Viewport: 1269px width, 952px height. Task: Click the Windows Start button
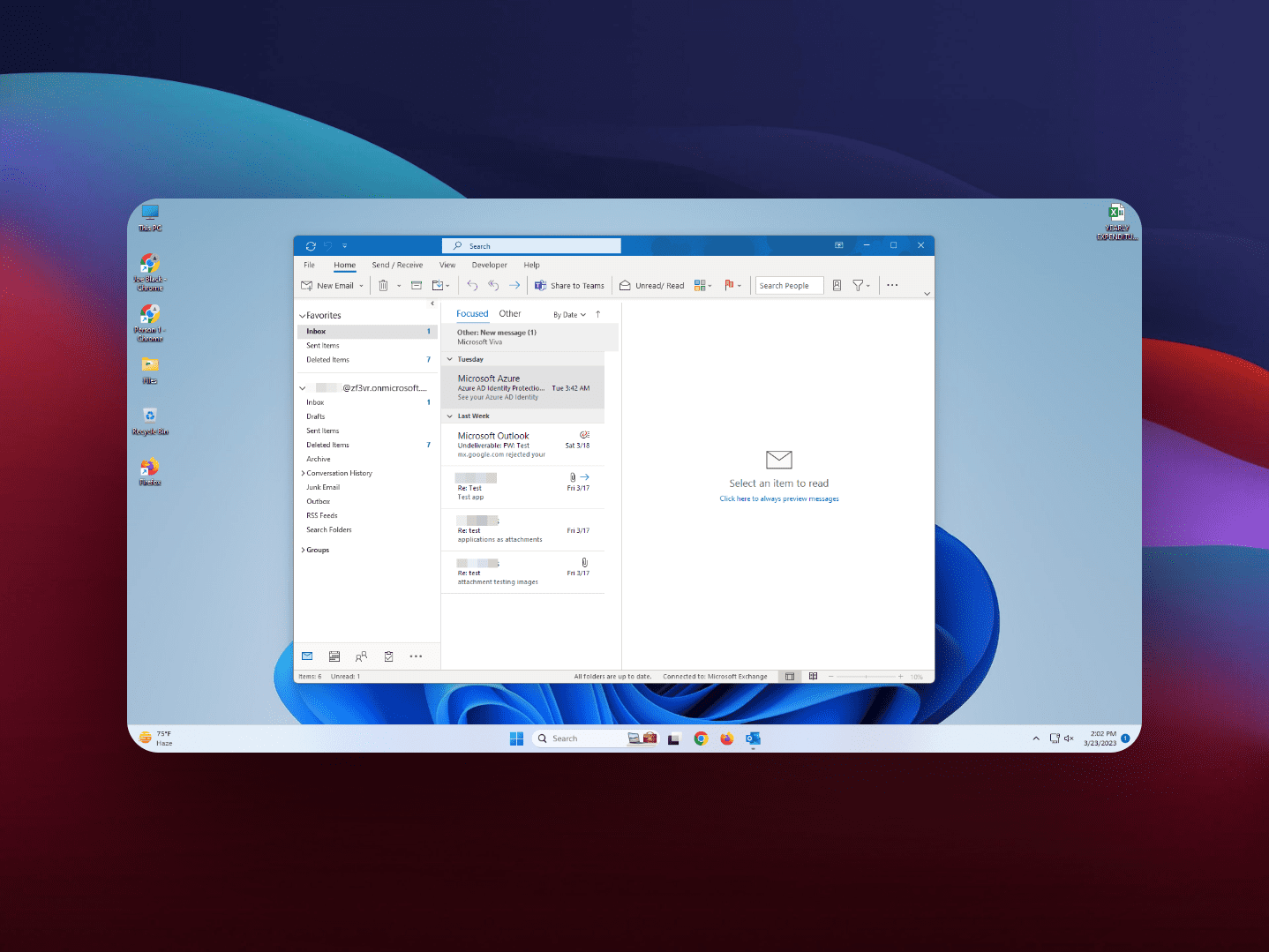tap(516, 738)
